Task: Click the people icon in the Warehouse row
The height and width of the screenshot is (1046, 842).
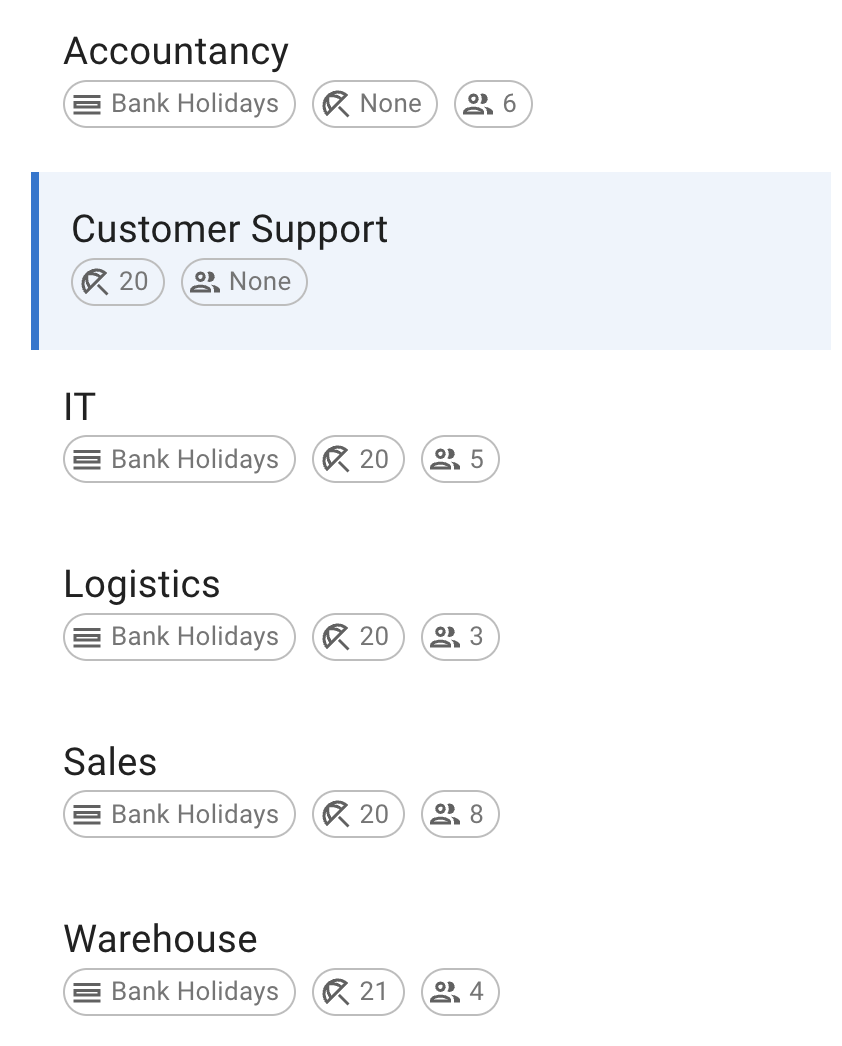Action: [445, 992]
